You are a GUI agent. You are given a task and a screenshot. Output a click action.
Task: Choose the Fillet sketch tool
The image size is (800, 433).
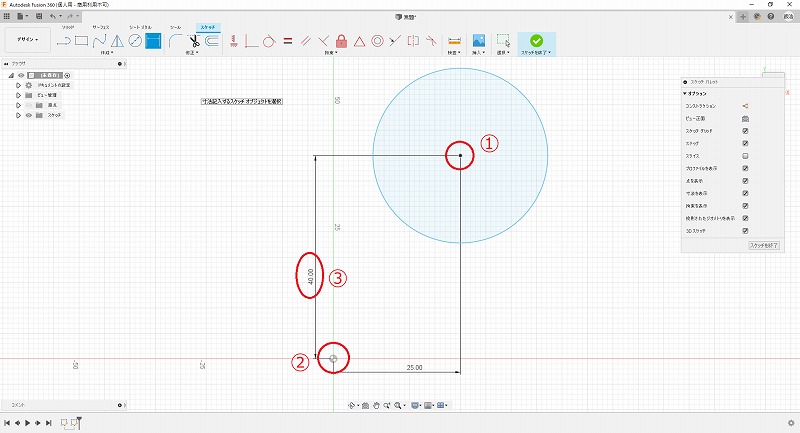176,41
